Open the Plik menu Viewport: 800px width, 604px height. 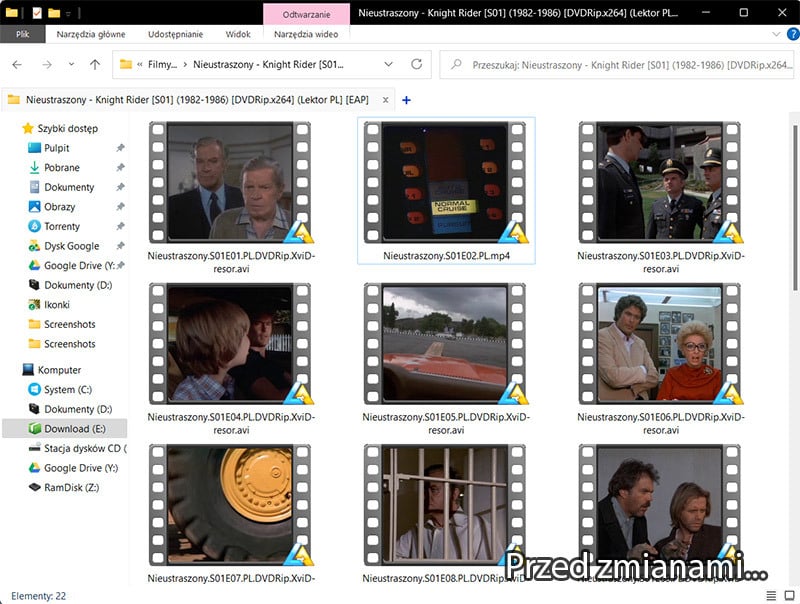[x=22, y=34]
